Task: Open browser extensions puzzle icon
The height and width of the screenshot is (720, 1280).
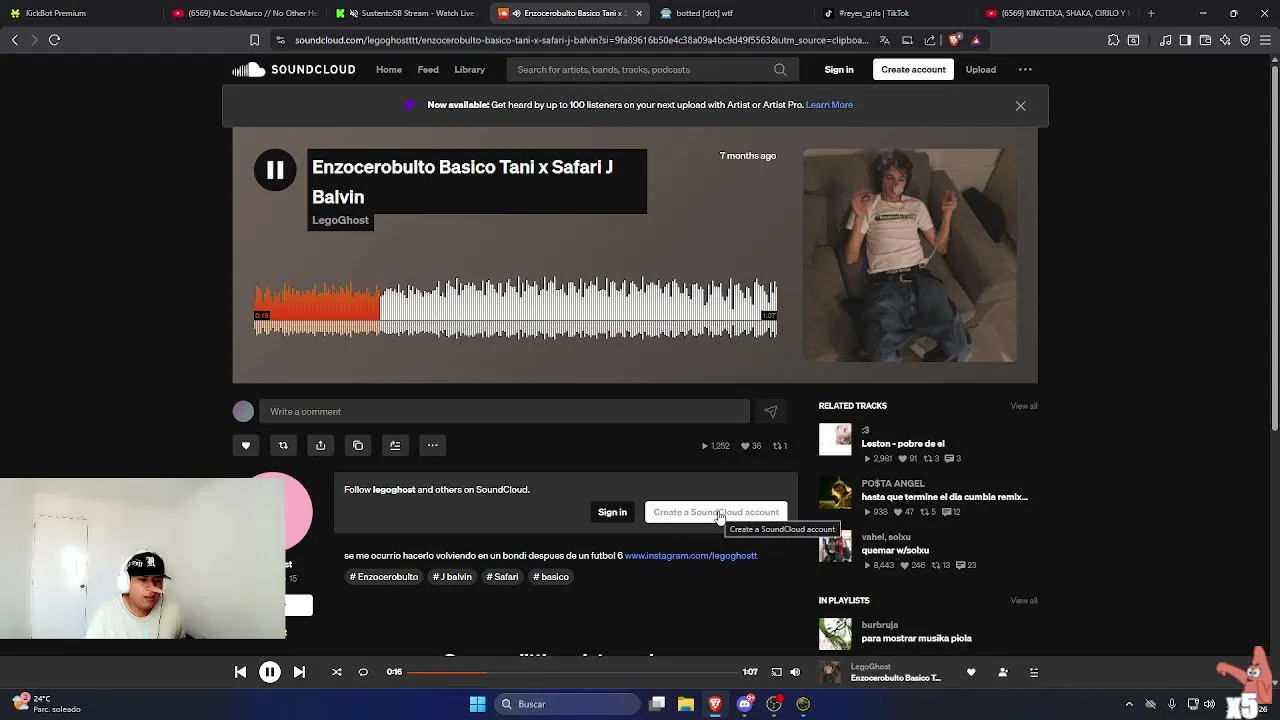Action: click(x=1113, y=40)
